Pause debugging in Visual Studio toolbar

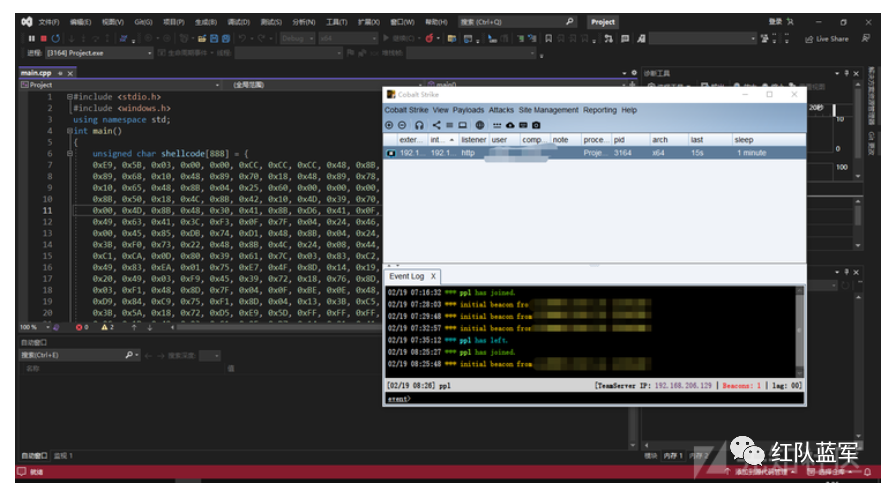click(x=32, y=38)
